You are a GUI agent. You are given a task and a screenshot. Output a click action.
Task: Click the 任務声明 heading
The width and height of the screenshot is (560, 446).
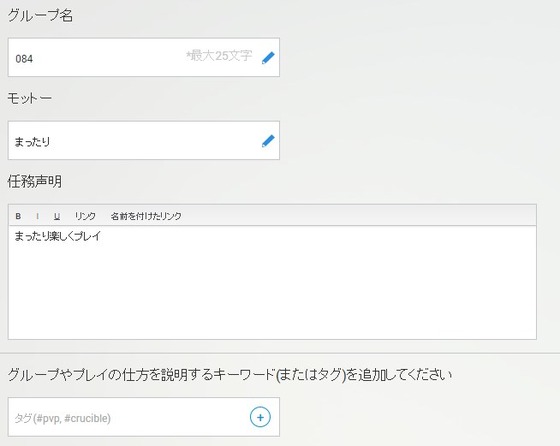click(34, 181)
